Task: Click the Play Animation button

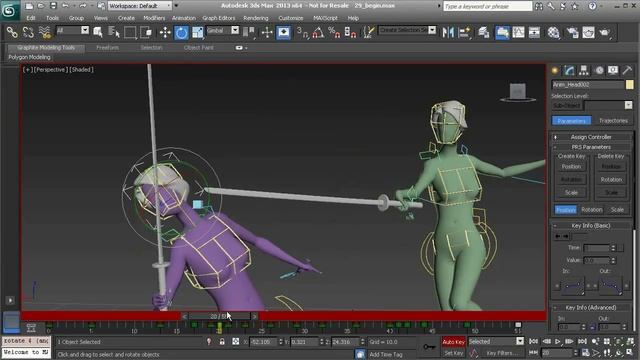Action: pos(557,341)
